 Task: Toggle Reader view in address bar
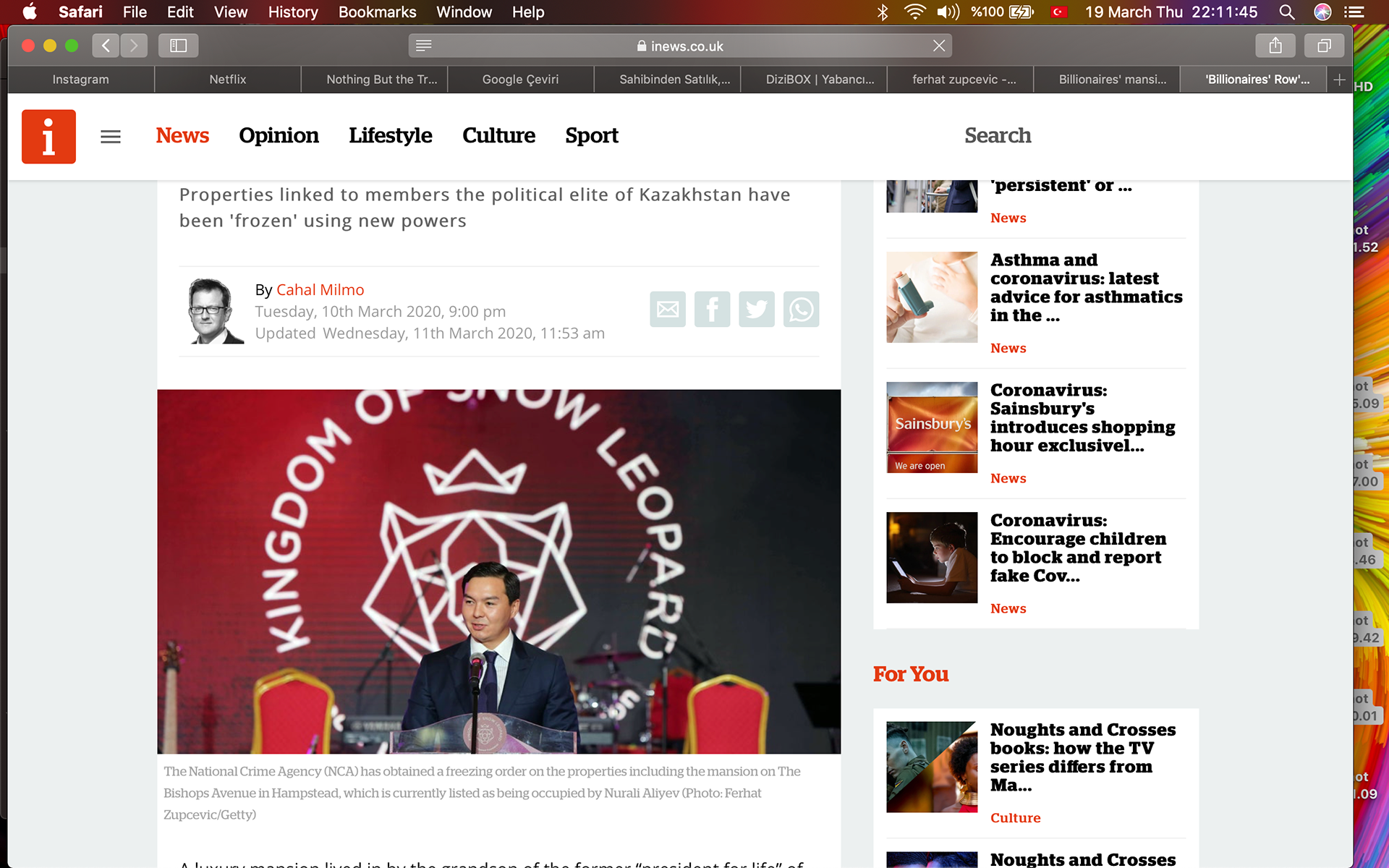[424, 46]
